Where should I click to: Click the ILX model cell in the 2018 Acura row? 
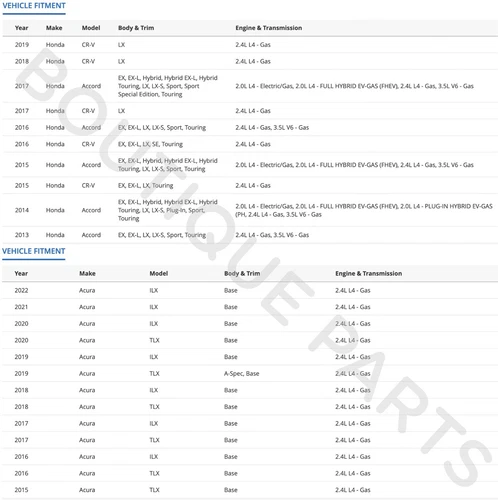coord(154,390)
